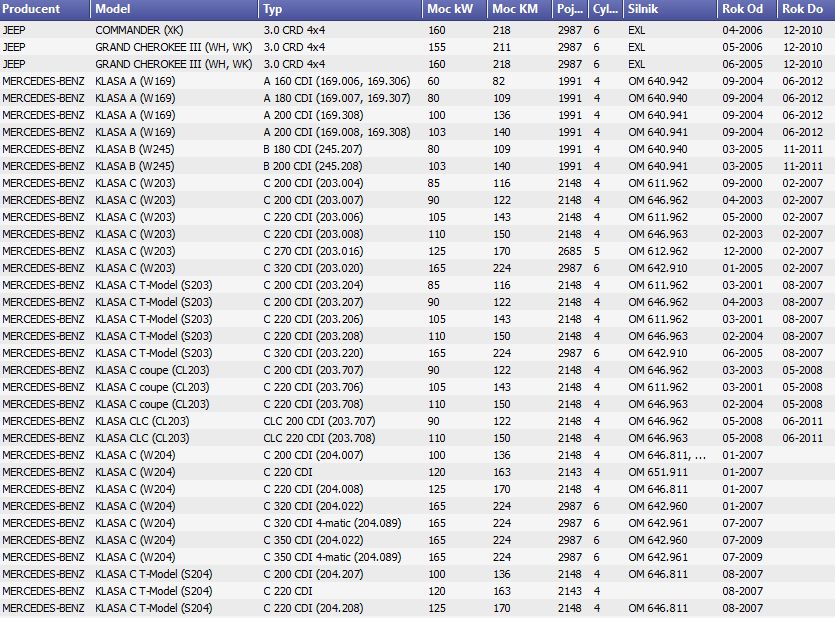Select C 220 CDI (204.008) type cell

coord(313,490)
